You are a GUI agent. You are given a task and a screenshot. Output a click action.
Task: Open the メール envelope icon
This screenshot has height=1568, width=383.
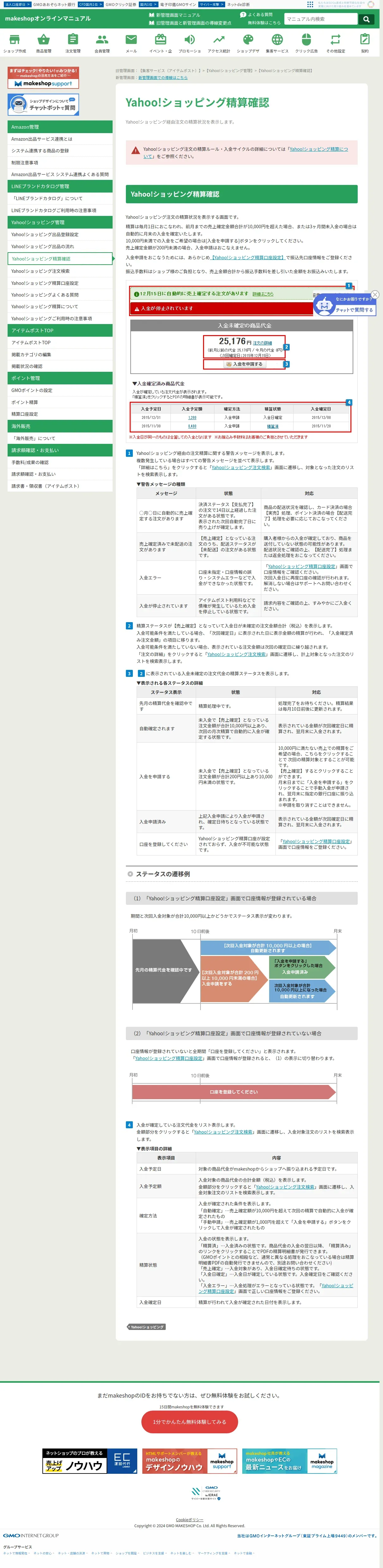[x=132, y=43]
